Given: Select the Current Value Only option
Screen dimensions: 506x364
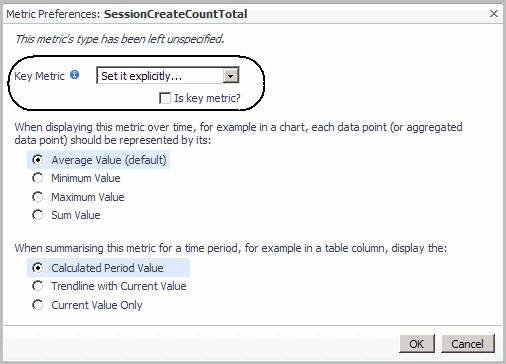Looking at the screenshot, I should [x=38, y=305].
